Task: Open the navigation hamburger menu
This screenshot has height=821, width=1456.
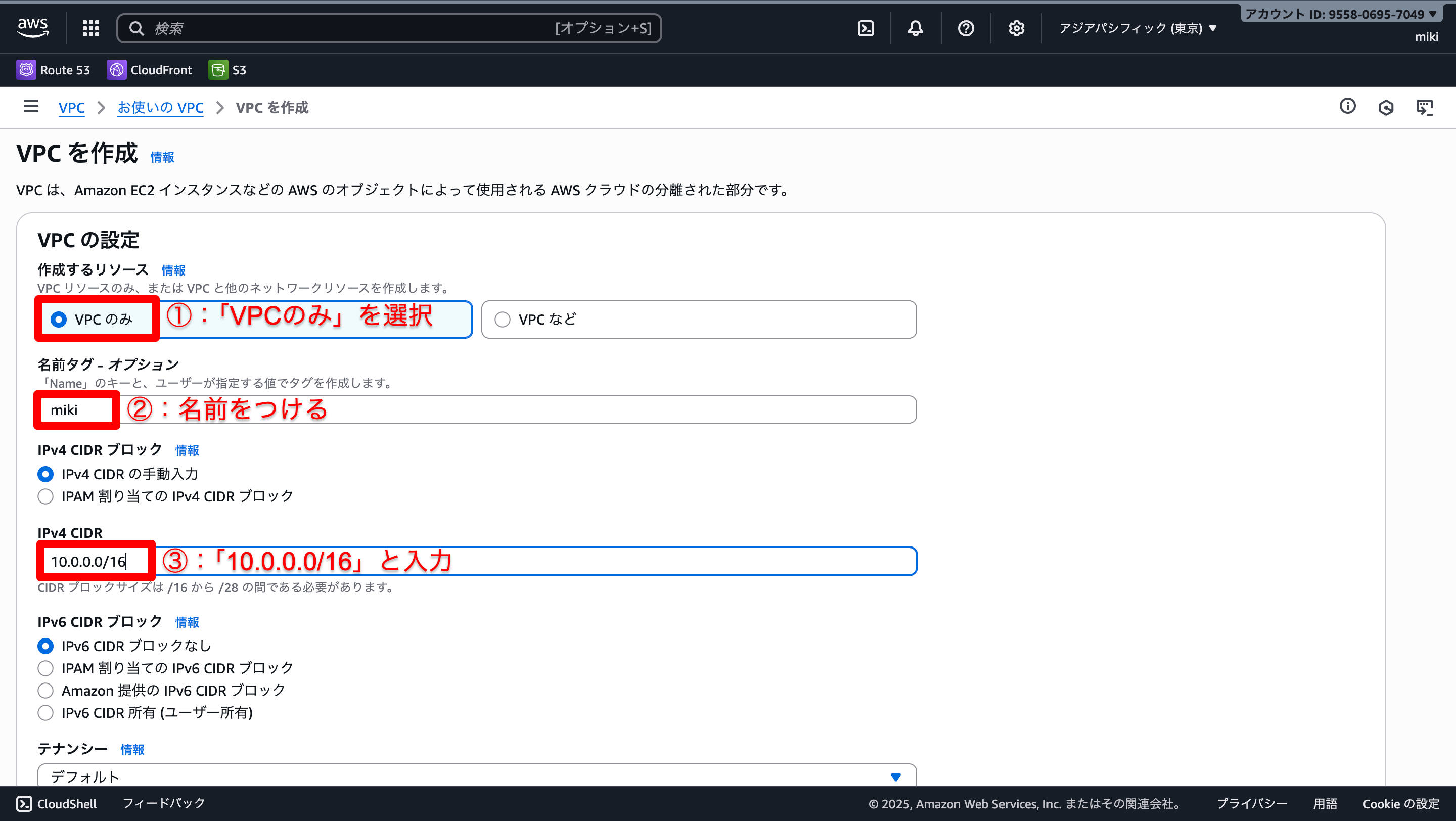Action: [31, 107]
